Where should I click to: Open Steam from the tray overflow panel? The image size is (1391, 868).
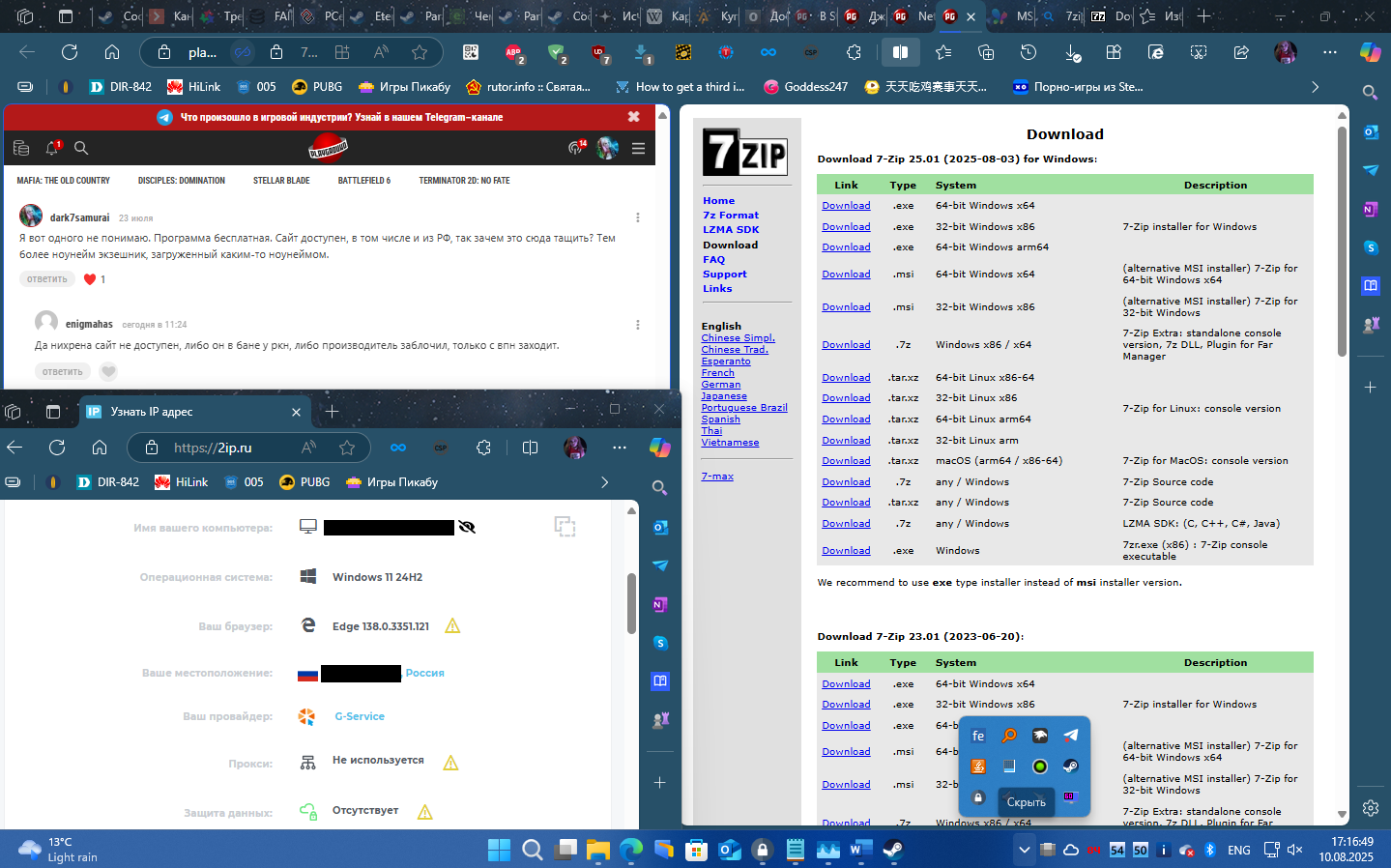(1070, 767)
